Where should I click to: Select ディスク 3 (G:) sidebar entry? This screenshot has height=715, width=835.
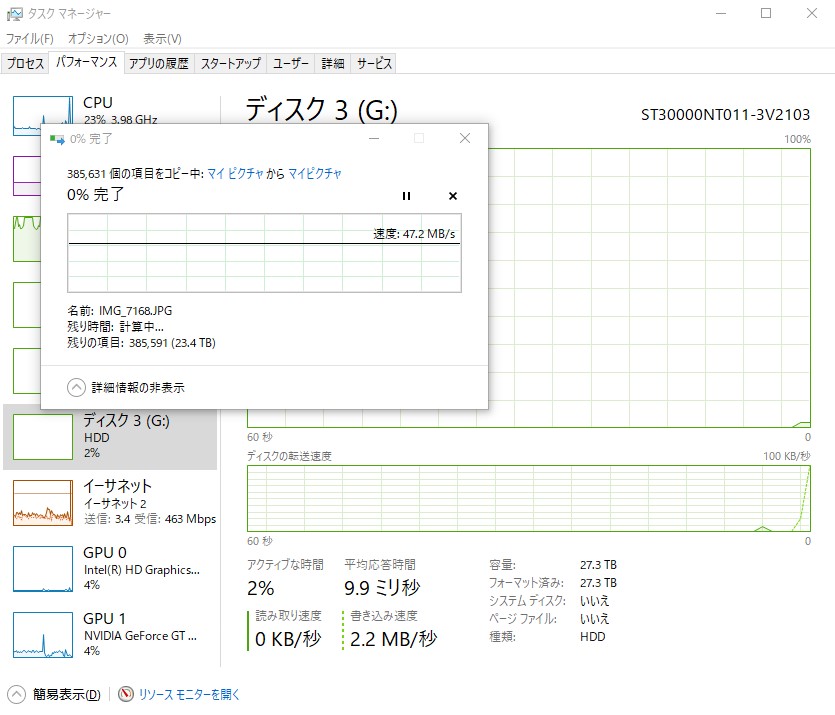(110, 437)
